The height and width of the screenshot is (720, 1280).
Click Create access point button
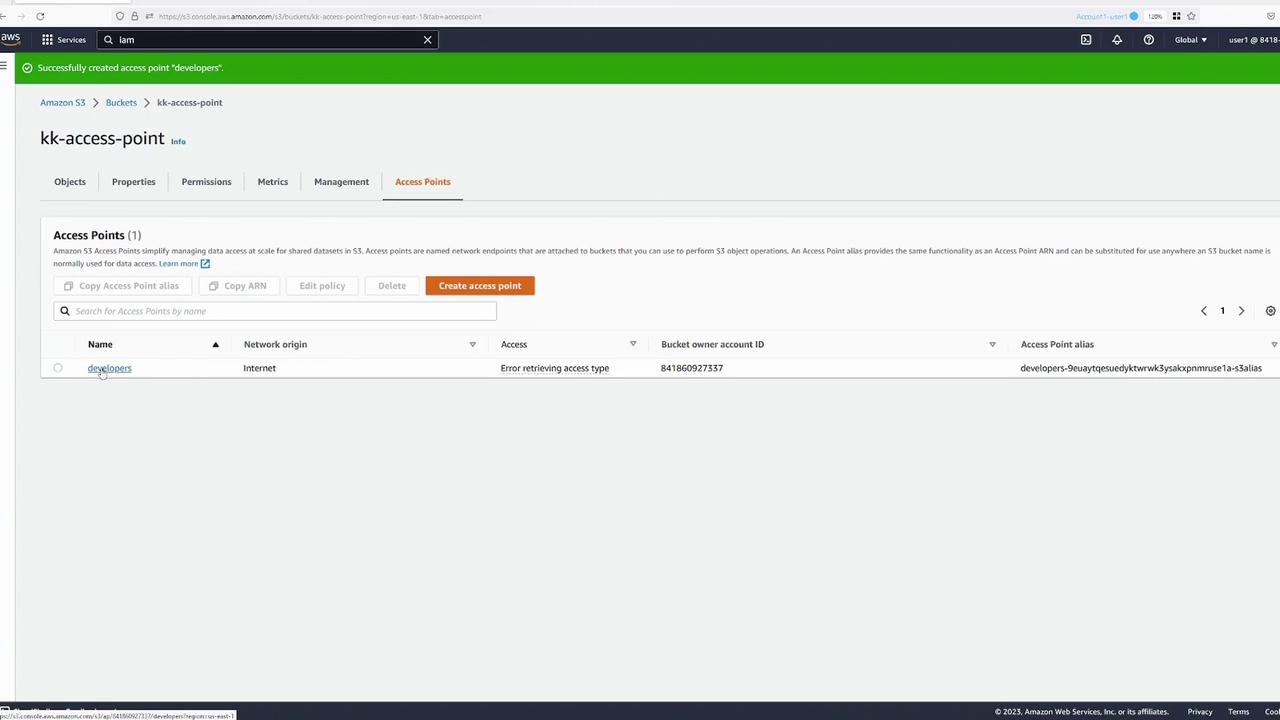[x=480, y=286]
